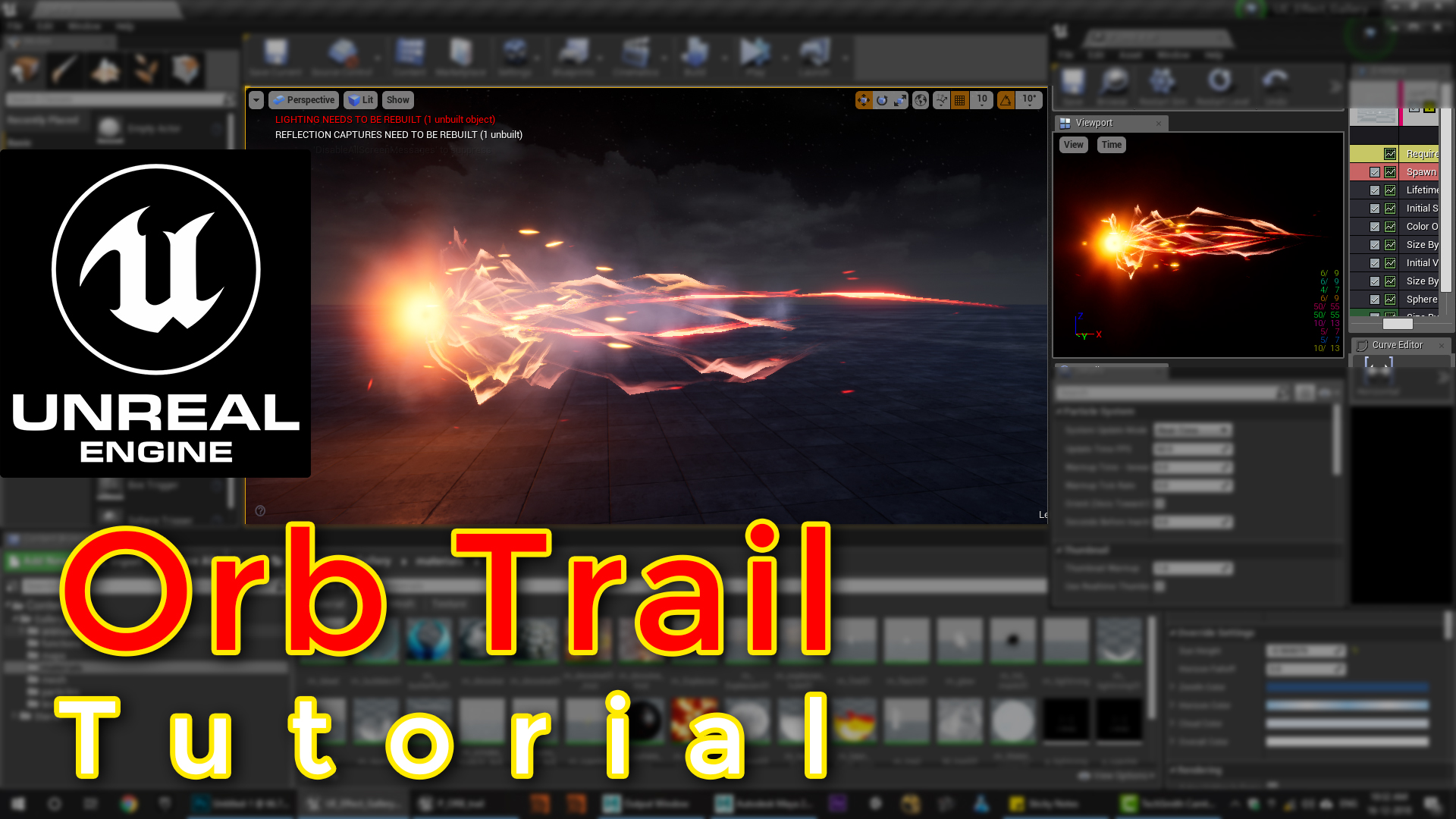Toggle rotation snapping triangle icon
The height and width of the screenshot is (819, 1456).
point(1006,100)
